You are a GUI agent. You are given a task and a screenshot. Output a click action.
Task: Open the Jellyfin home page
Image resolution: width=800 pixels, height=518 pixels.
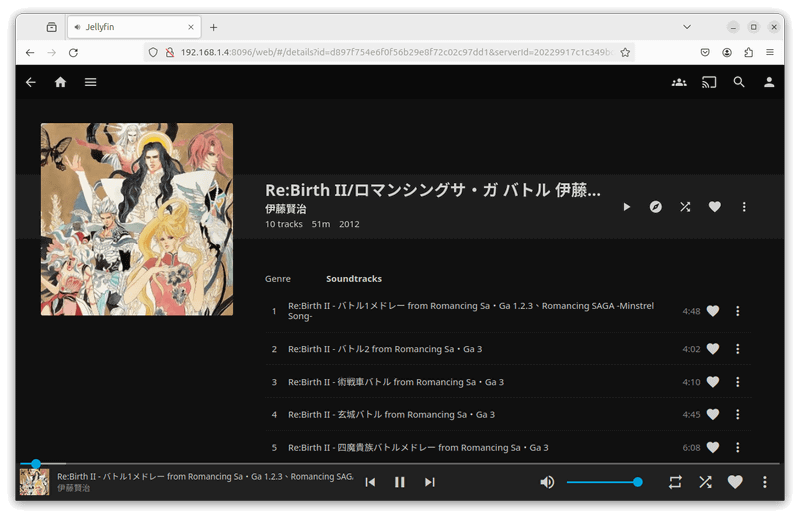pyautogui.click(x=60, y=82)
